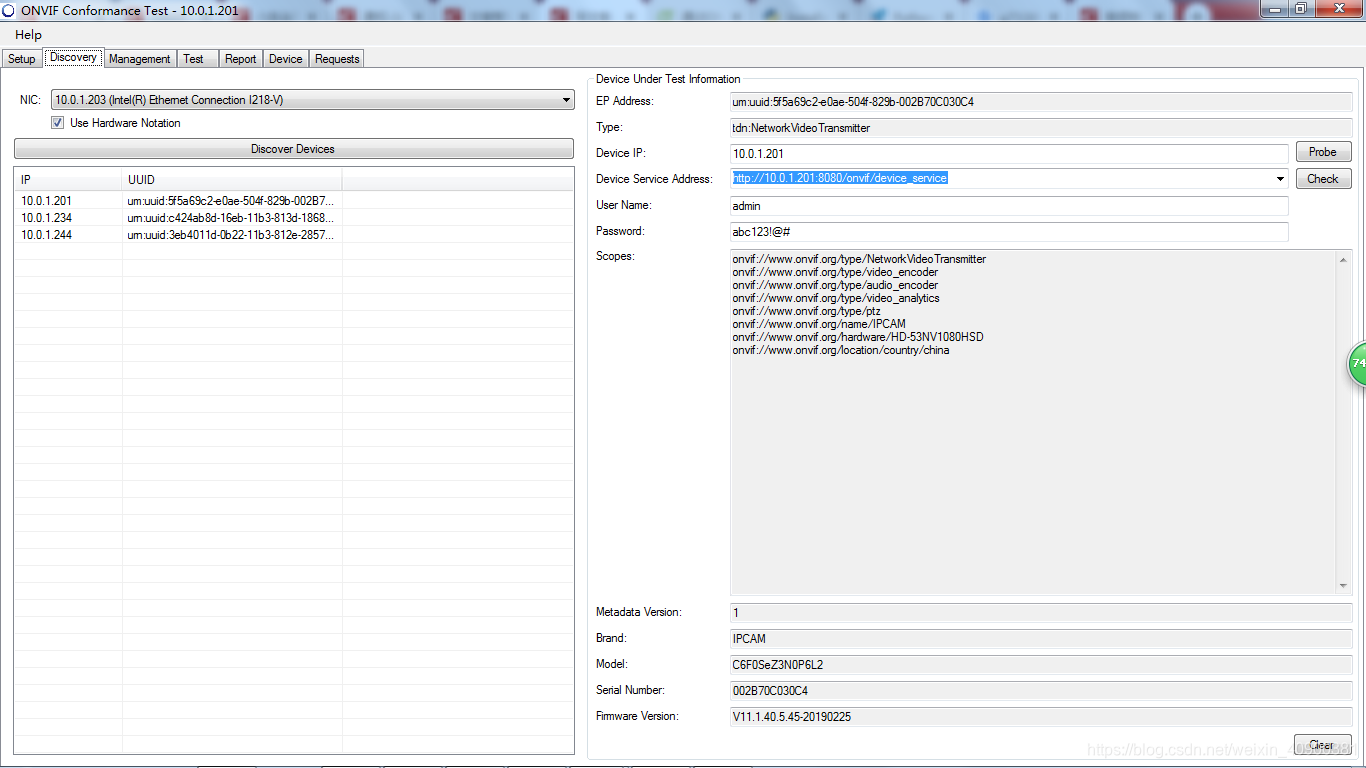
Task: Select device row 10.0.1.244
Action: 294,235
